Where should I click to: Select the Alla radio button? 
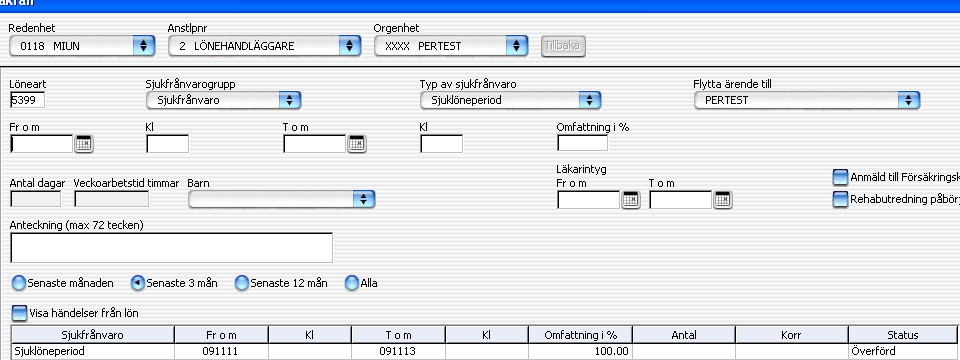click(x=352, y=283)
